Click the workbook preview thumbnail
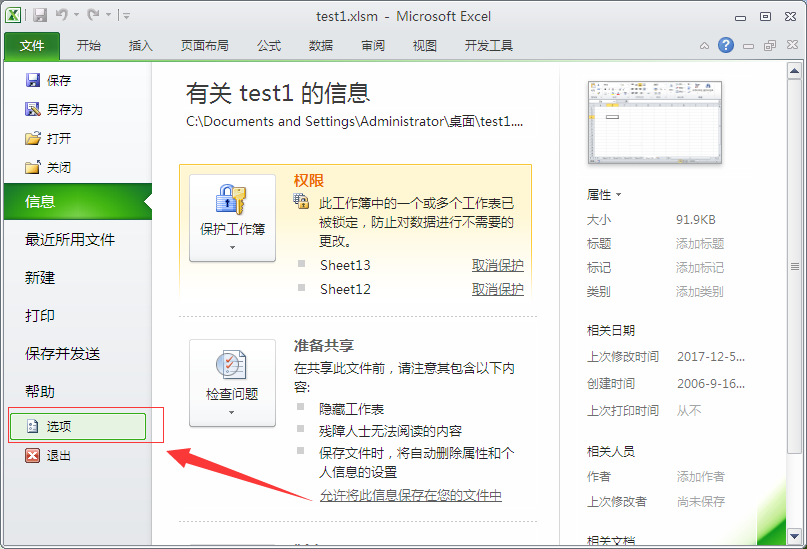This screenshot has width=807, height=549. point(655,122)
